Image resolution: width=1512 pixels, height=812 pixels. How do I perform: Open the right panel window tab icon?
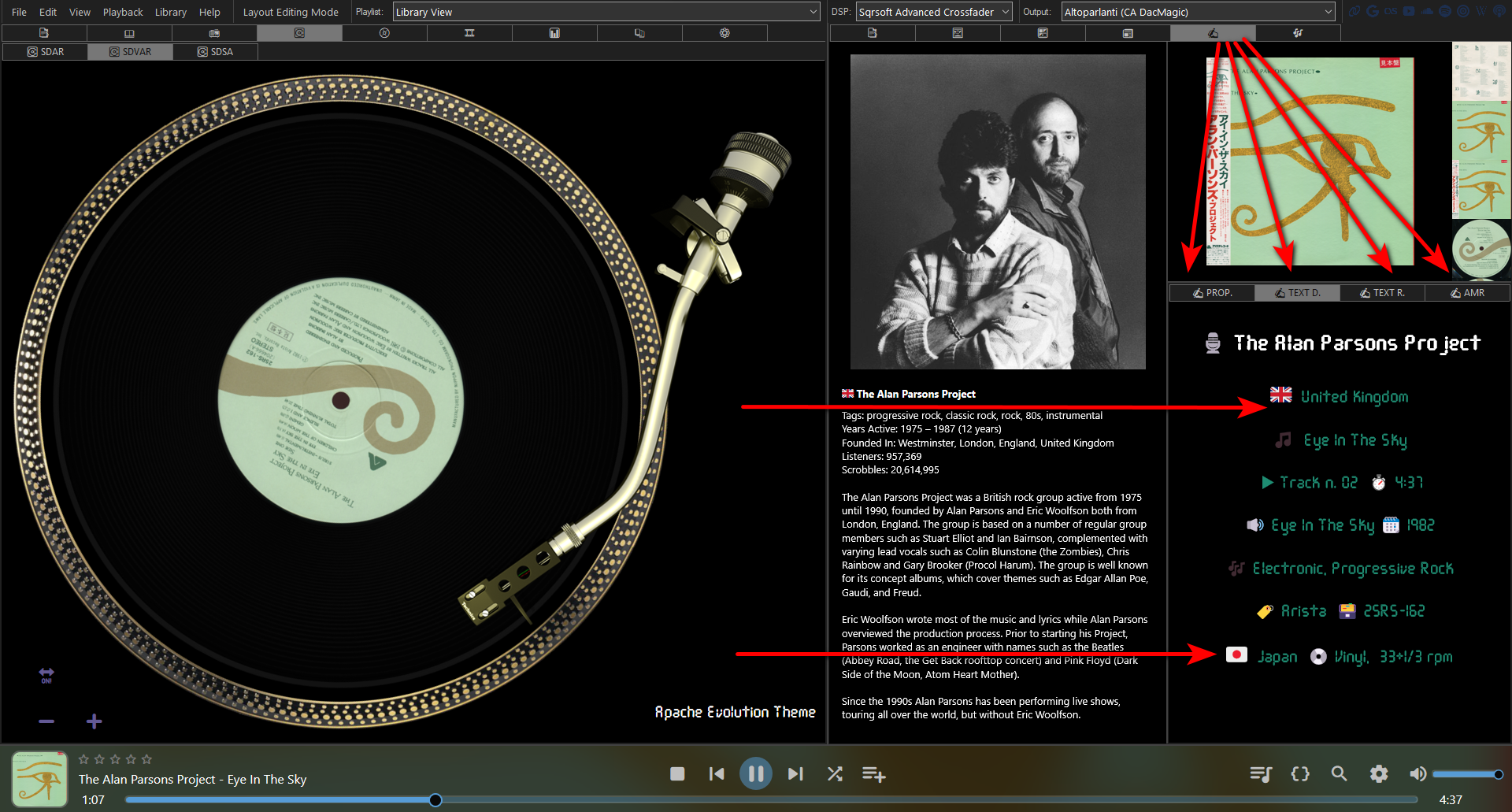(1128, 33)
